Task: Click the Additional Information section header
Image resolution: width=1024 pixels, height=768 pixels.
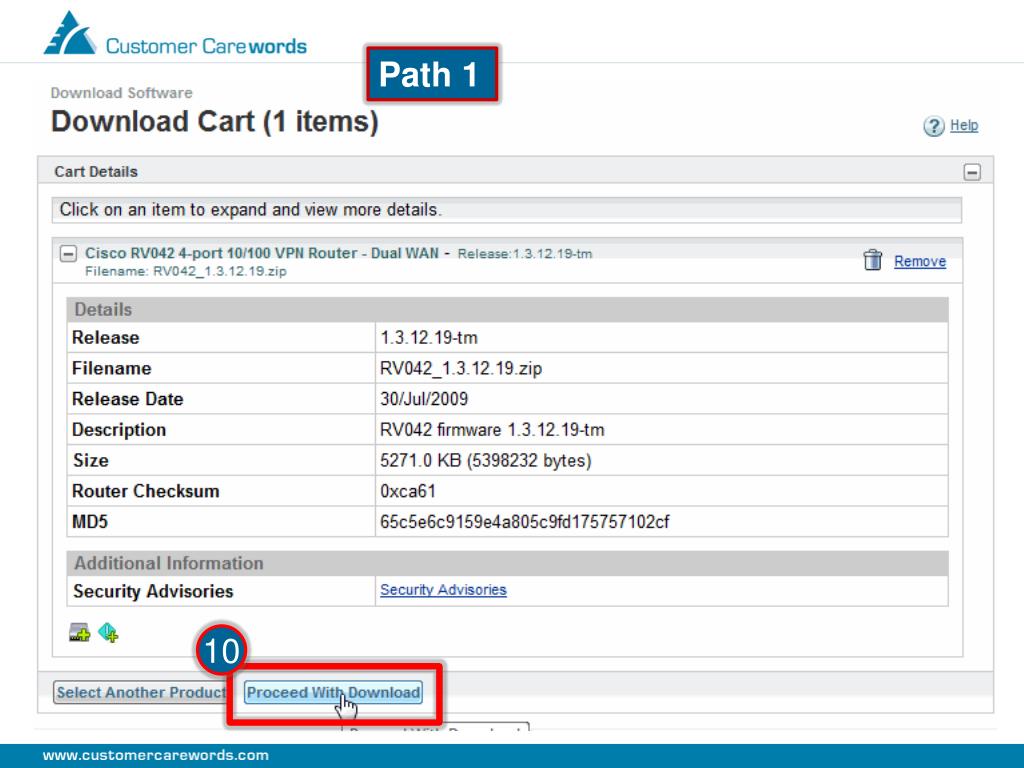Action: point(507,563)
